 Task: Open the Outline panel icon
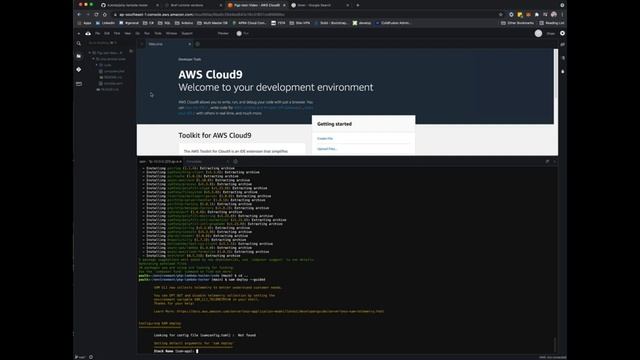(x=563, y=58)
